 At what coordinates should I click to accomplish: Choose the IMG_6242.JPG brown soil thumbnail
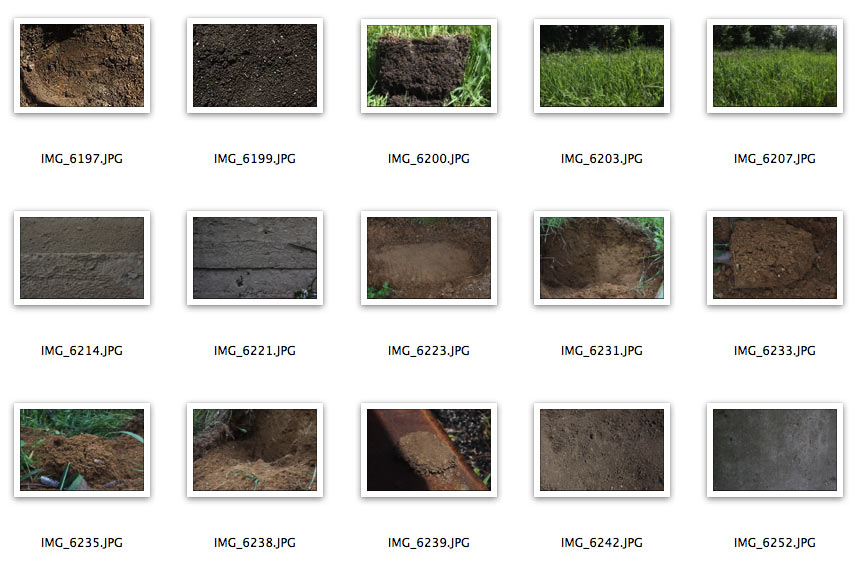[602, 450]
